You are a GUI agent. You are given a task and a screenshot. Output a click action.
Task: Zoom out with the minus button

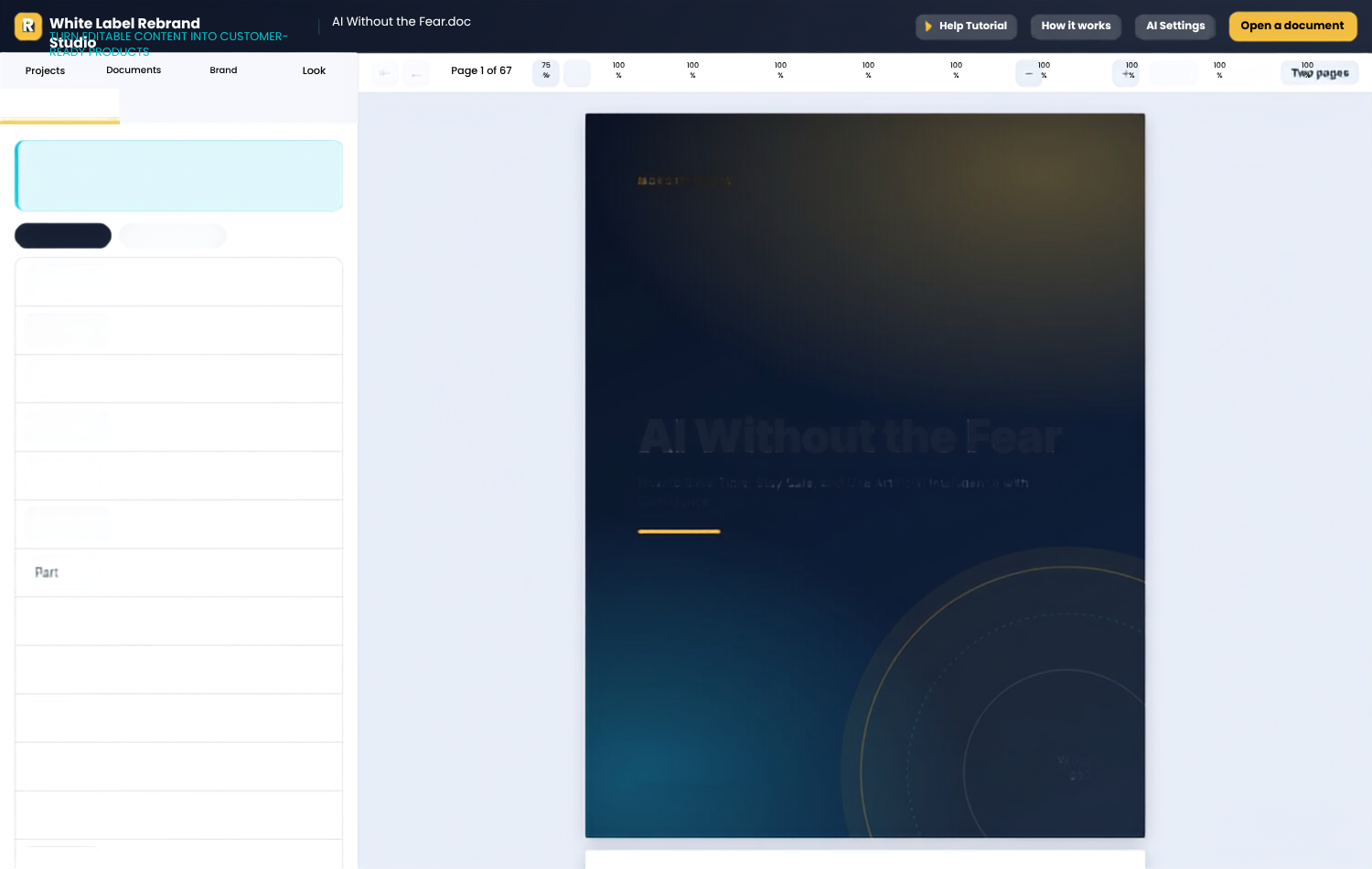coord(1029,73)
